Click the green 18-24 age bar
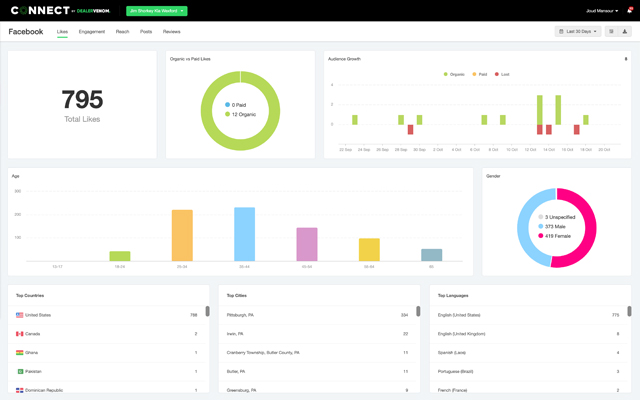This screenshot has width=640, height=400. (x=120, y=256)
